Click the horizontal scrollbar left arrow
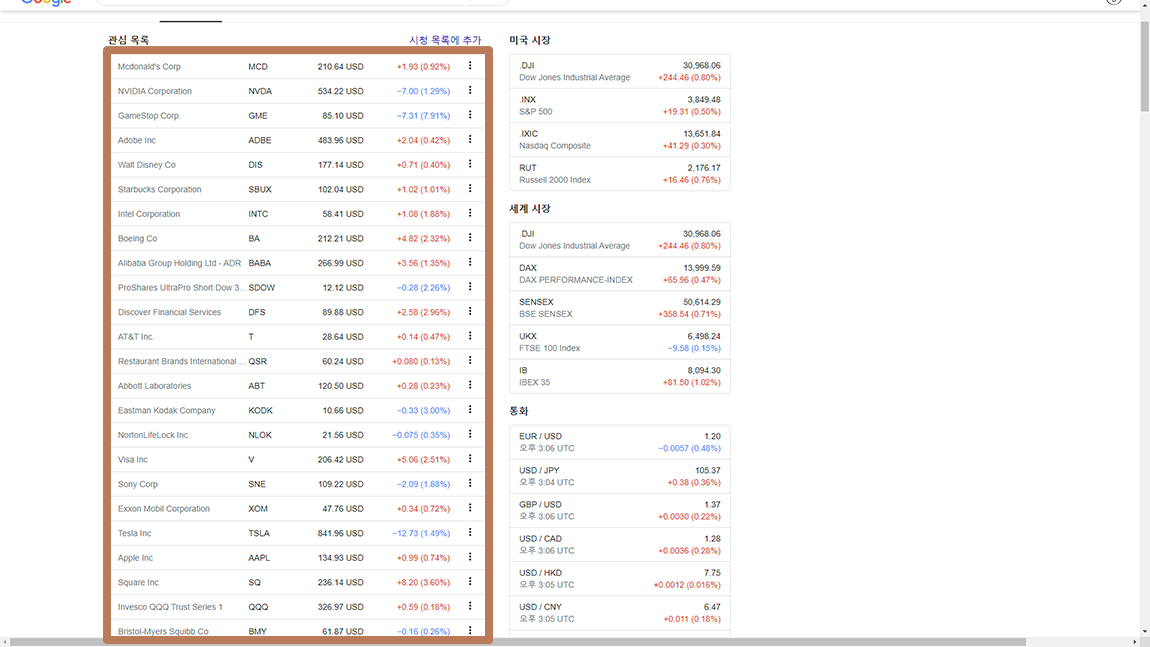Screen dimensions: 1150x647 (x=5, y=642)
